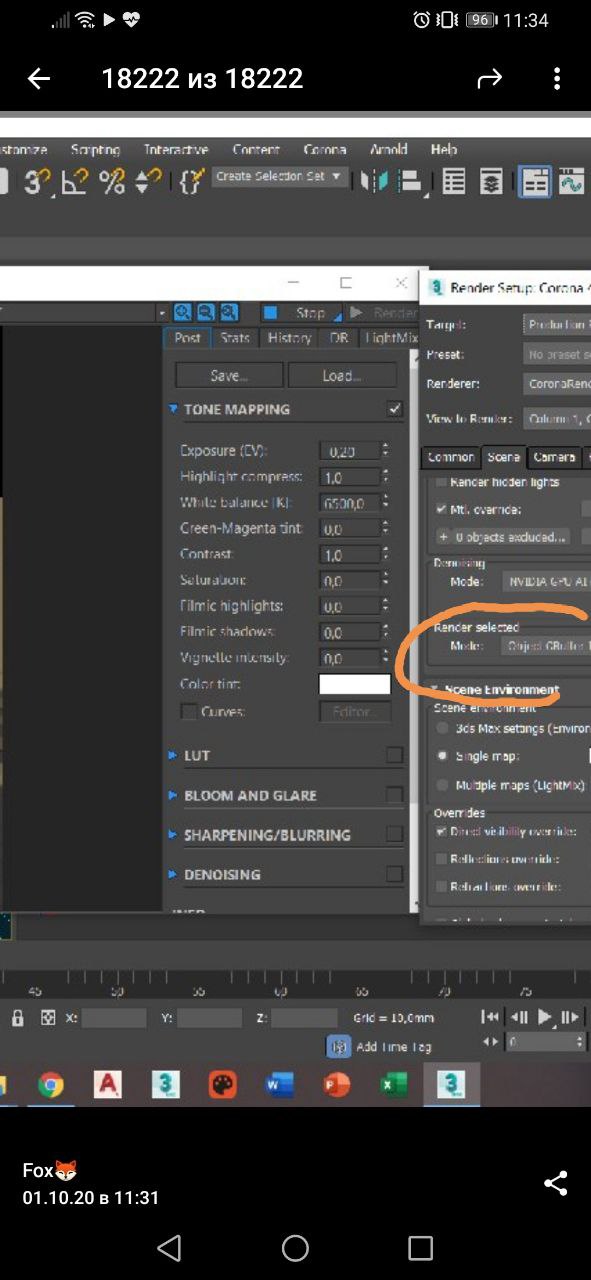Open Word from the taskbar
This screenshot has height=1280, width=591.
click(279, 1085)
